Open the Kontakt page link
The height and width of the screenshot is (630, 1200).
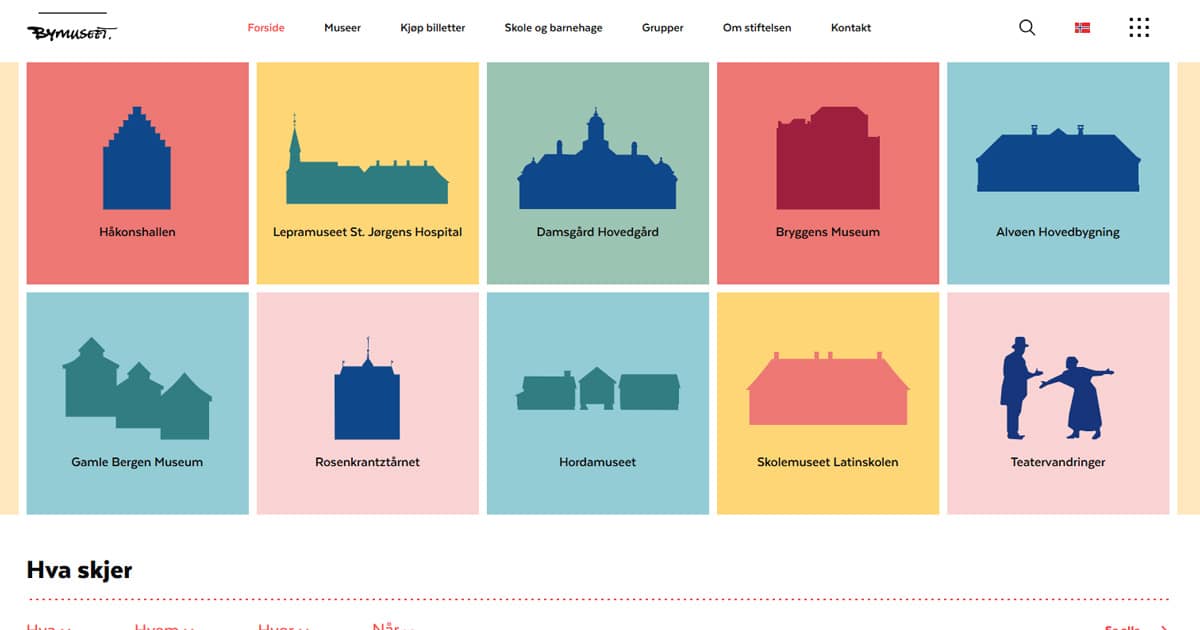pos(850,27)
